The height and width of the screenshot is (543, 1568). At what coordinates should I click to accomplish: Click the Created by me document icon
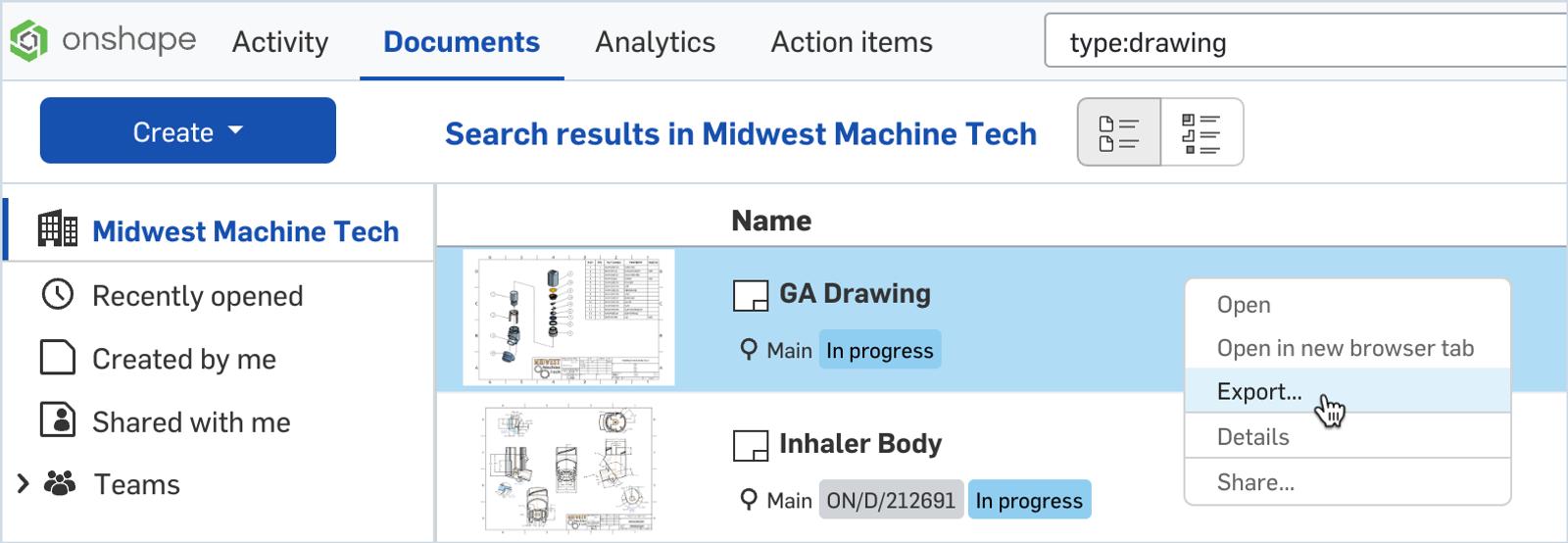(x=58, y=358)
